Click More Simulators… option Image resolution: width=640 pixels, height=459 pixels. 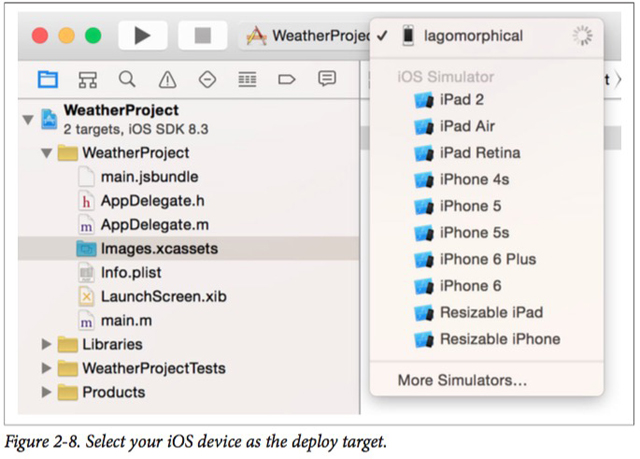[x=461, y=380]
